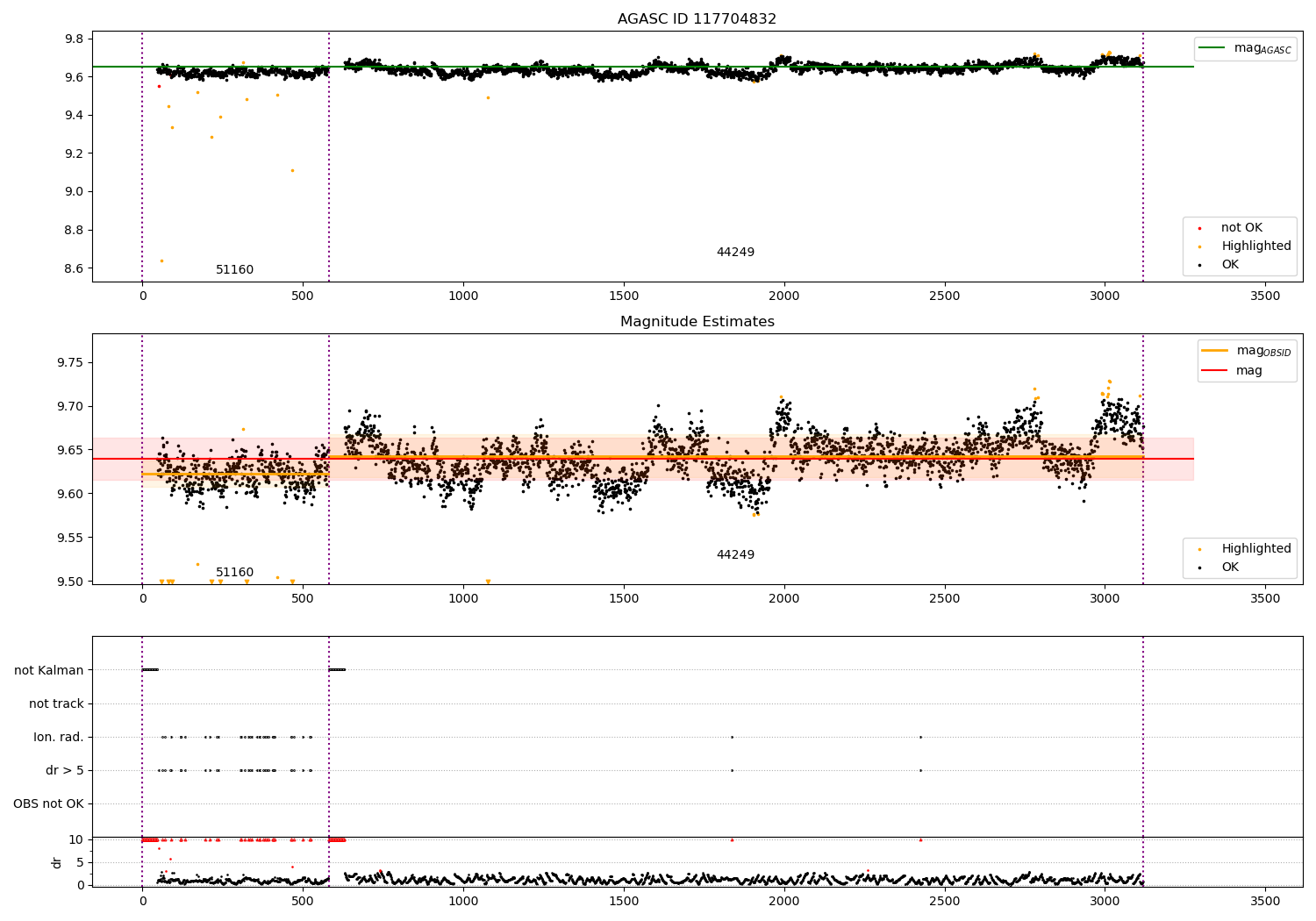Viewport: 1316px width, 921px height.
Task: Click the y-axis tick label 9.65
Action: [x=71, y=451]
